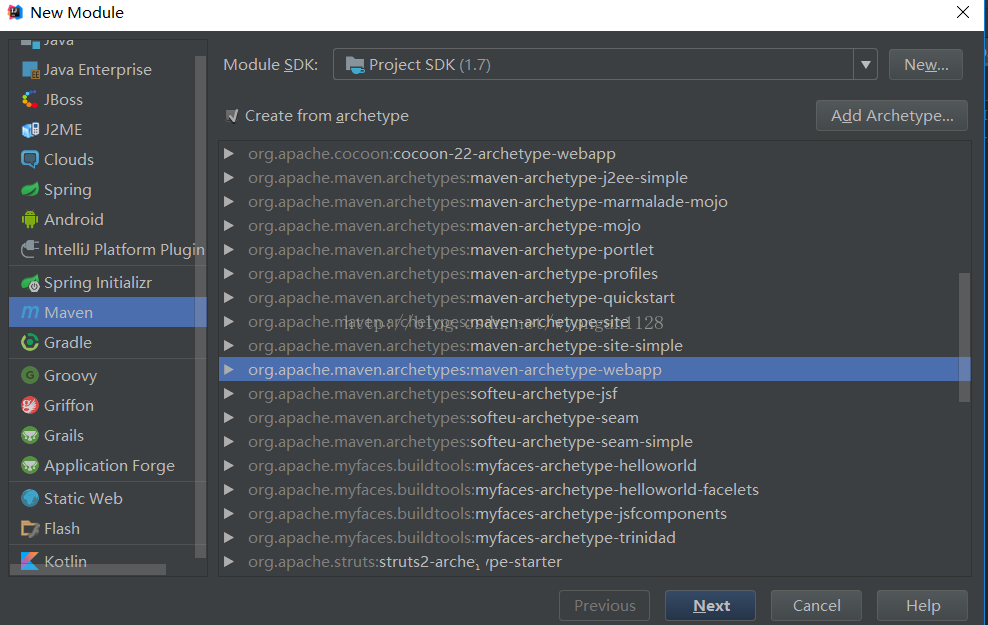Toggle the Create from archetype checkbox

point(232,116)
